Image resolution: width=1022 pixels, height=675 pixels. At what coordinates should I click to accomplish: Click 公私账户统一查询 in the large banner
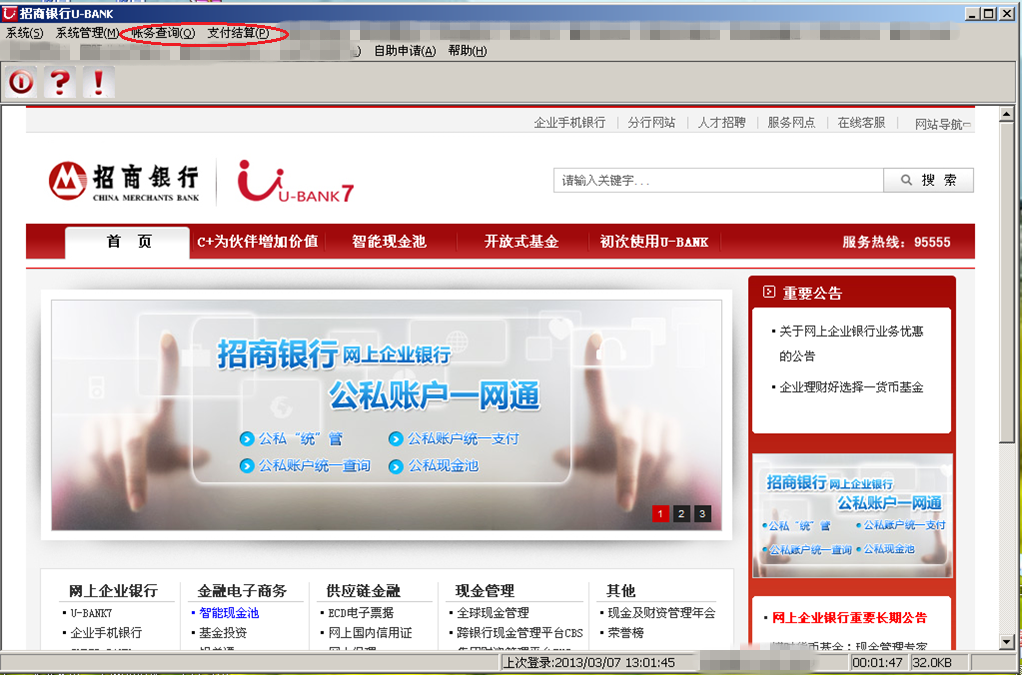click(305, 466)
